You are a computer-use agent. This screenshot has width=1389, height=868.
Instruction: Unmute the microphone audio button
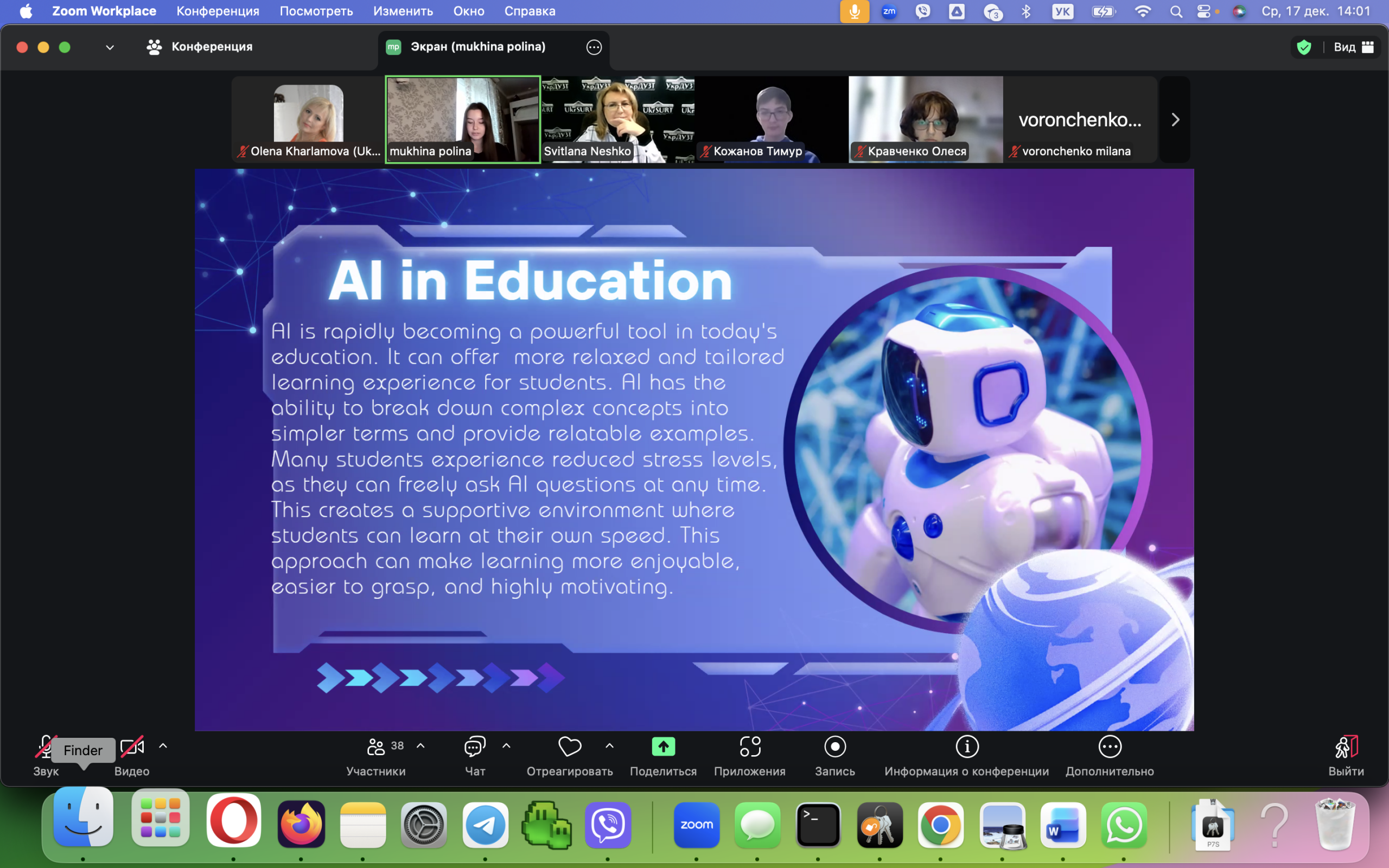point(45,747)
